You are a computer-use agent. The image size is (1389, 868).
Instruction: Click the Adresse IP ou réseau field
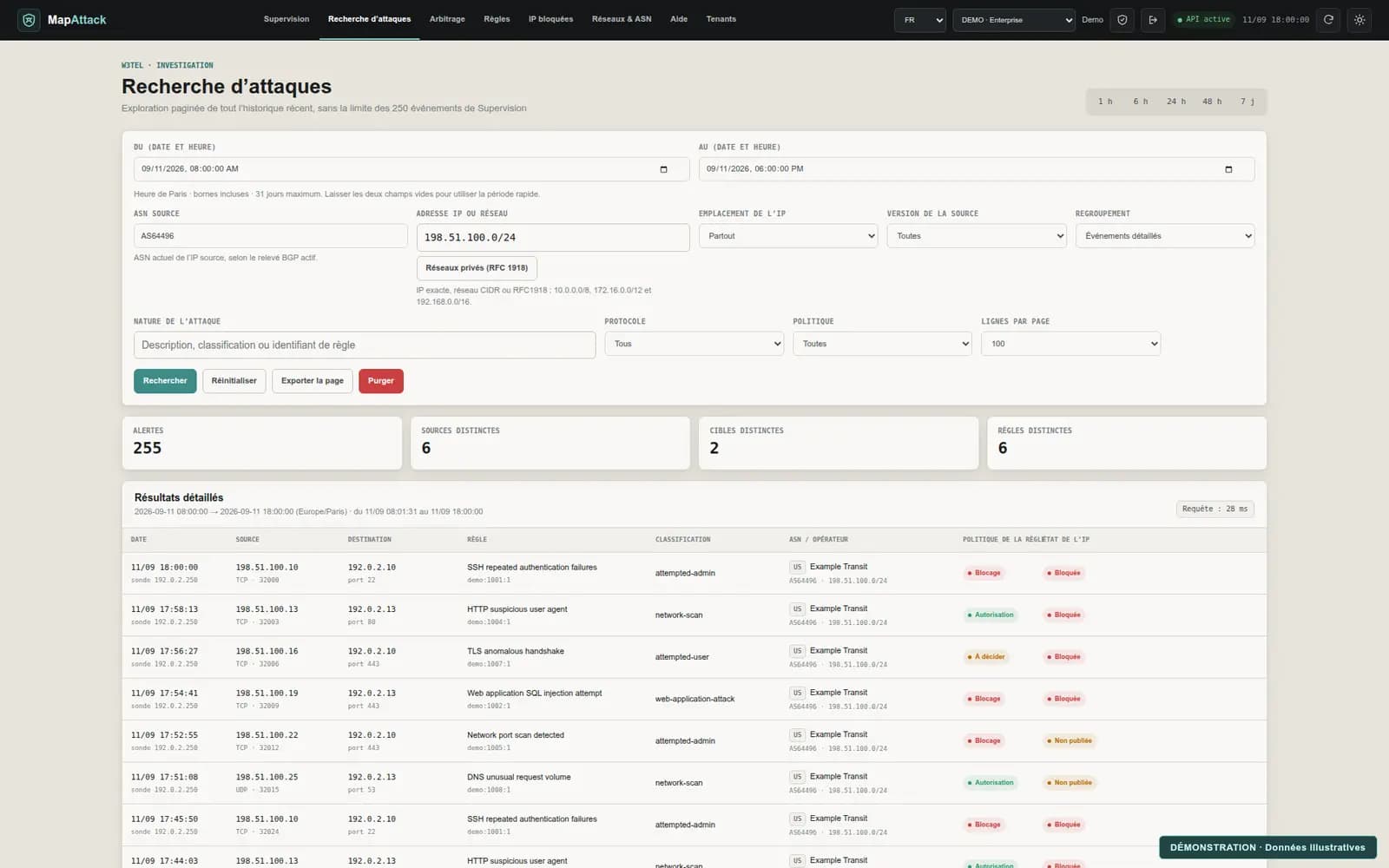(x=553, y=237)
